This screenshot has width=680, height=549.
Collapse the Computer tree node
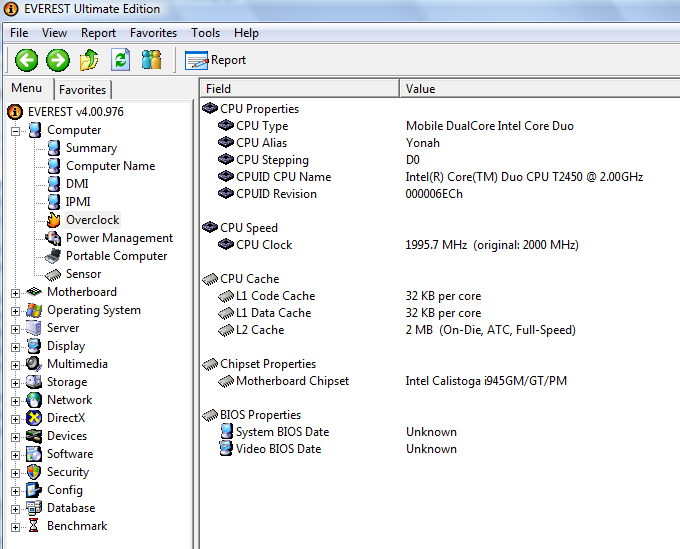(15, 131)
